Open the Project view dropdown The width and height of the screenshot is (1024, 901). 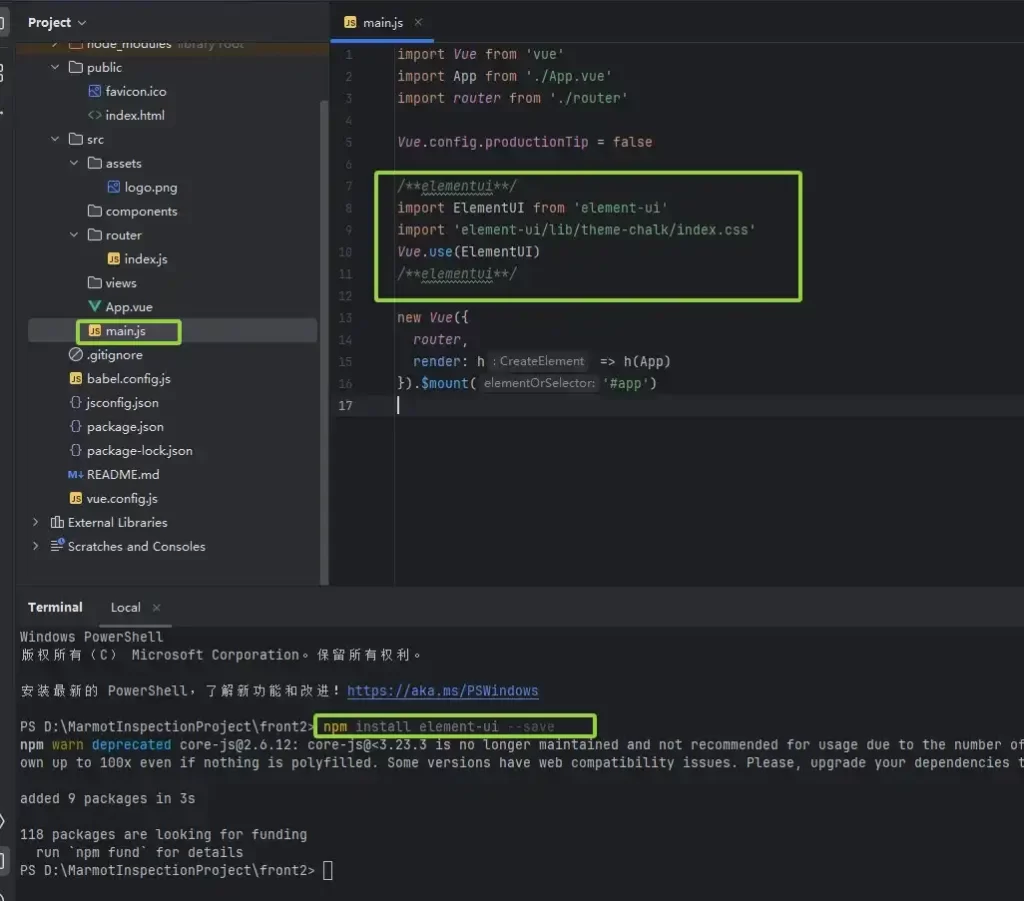(x=57, y=22)
